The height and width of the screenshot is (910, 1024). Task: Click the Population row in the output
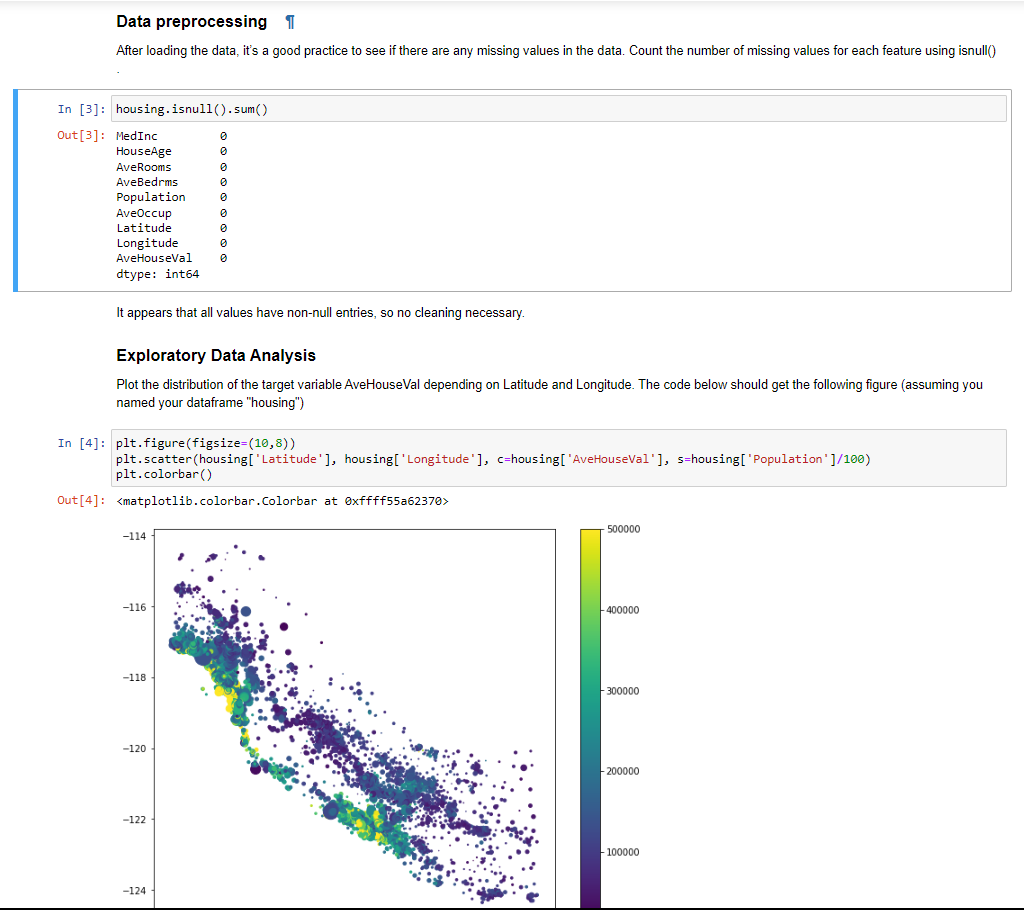151,196
